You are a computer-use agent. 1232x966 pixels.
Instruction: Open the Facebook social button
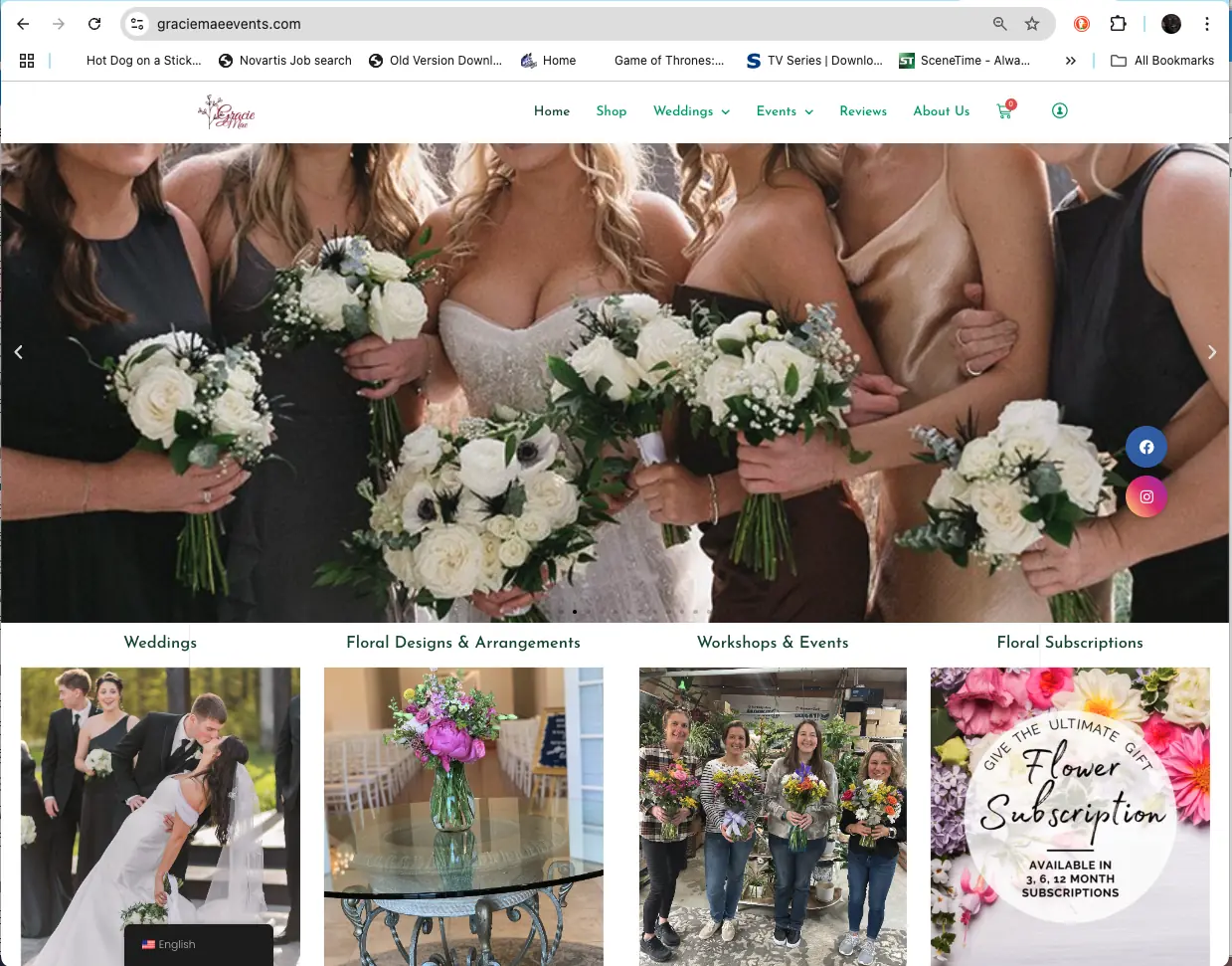(x=1145, y=447)
